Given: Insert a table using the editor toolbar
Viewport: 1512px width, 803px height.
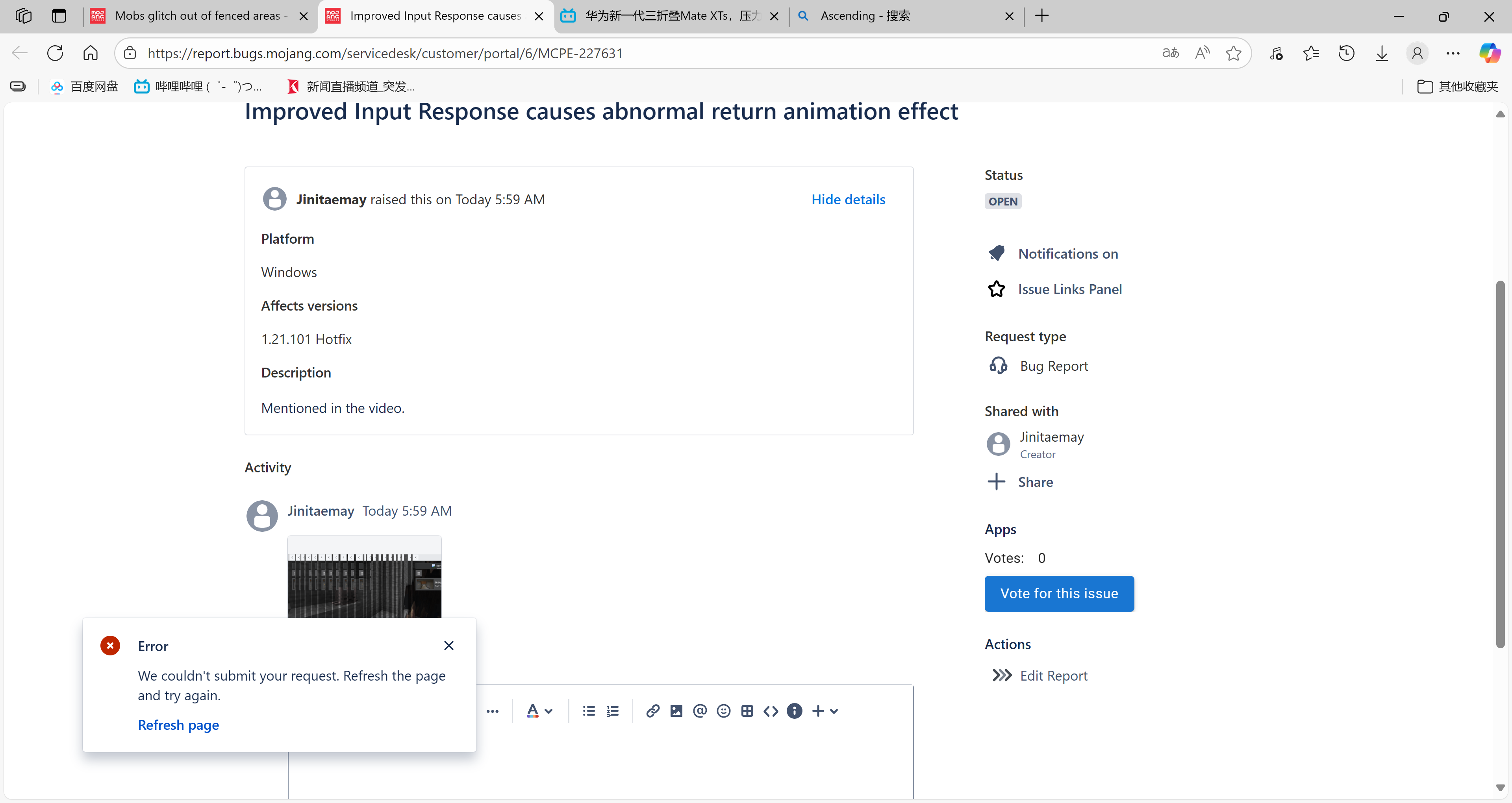Looking at the screenshot, I should coord(747,711).
